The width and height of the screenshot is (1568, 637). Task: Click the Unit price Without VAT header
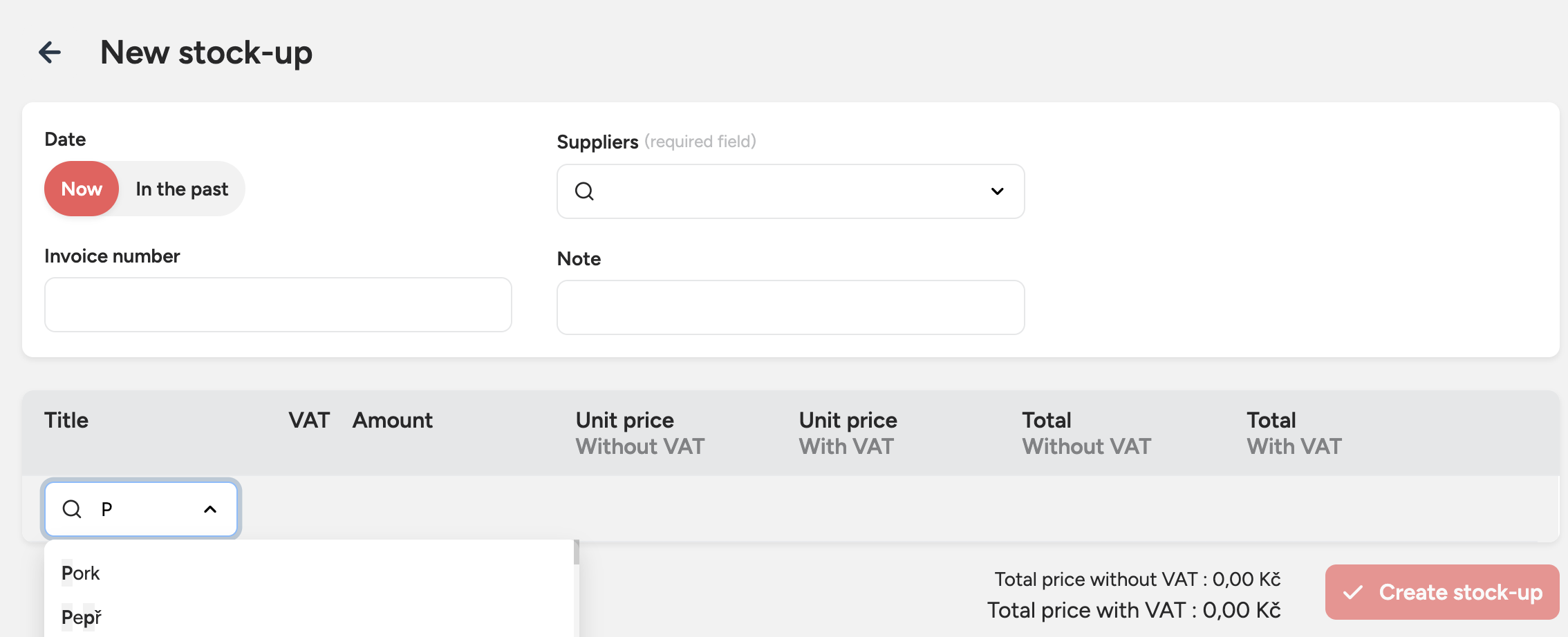640,433
